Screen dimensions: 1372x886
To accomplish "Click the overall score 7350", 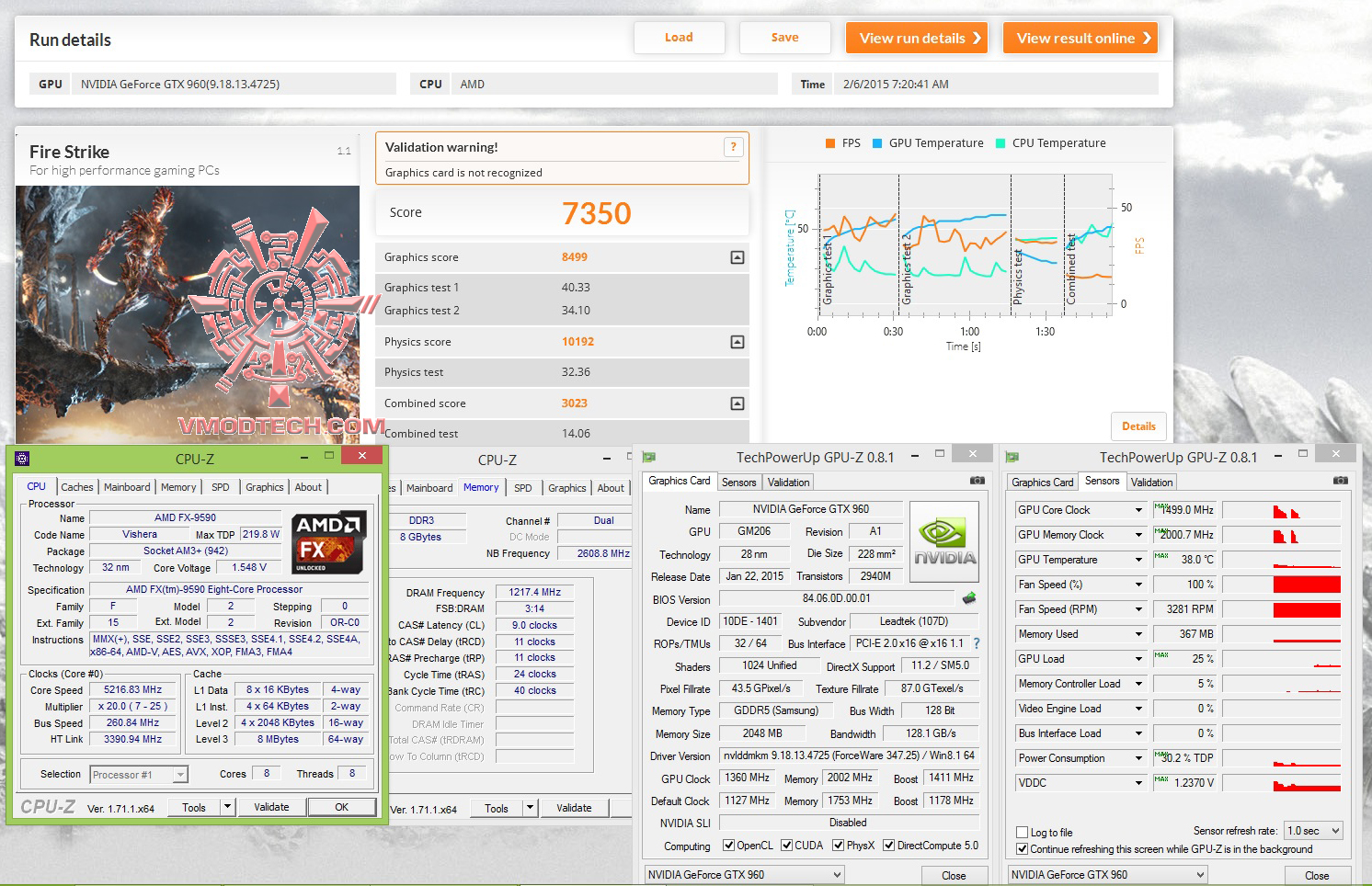I will point(597,213).
